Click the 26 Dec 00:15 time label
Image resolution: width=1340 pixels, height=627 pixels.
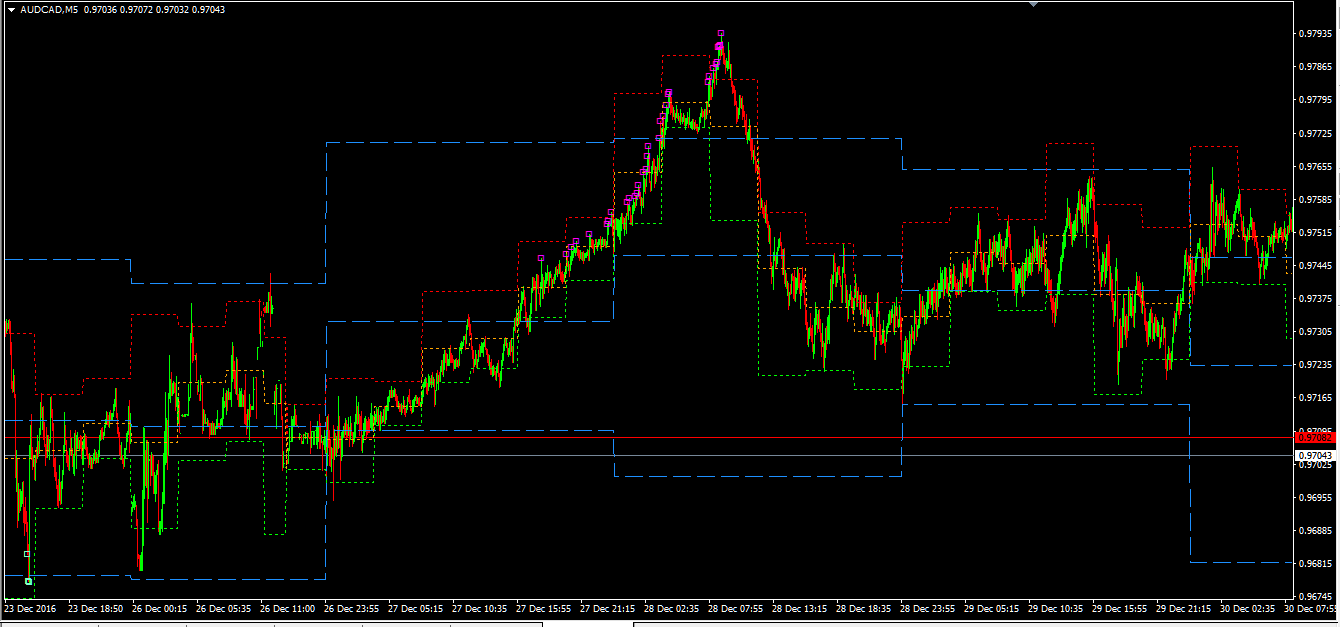point(159,608)
